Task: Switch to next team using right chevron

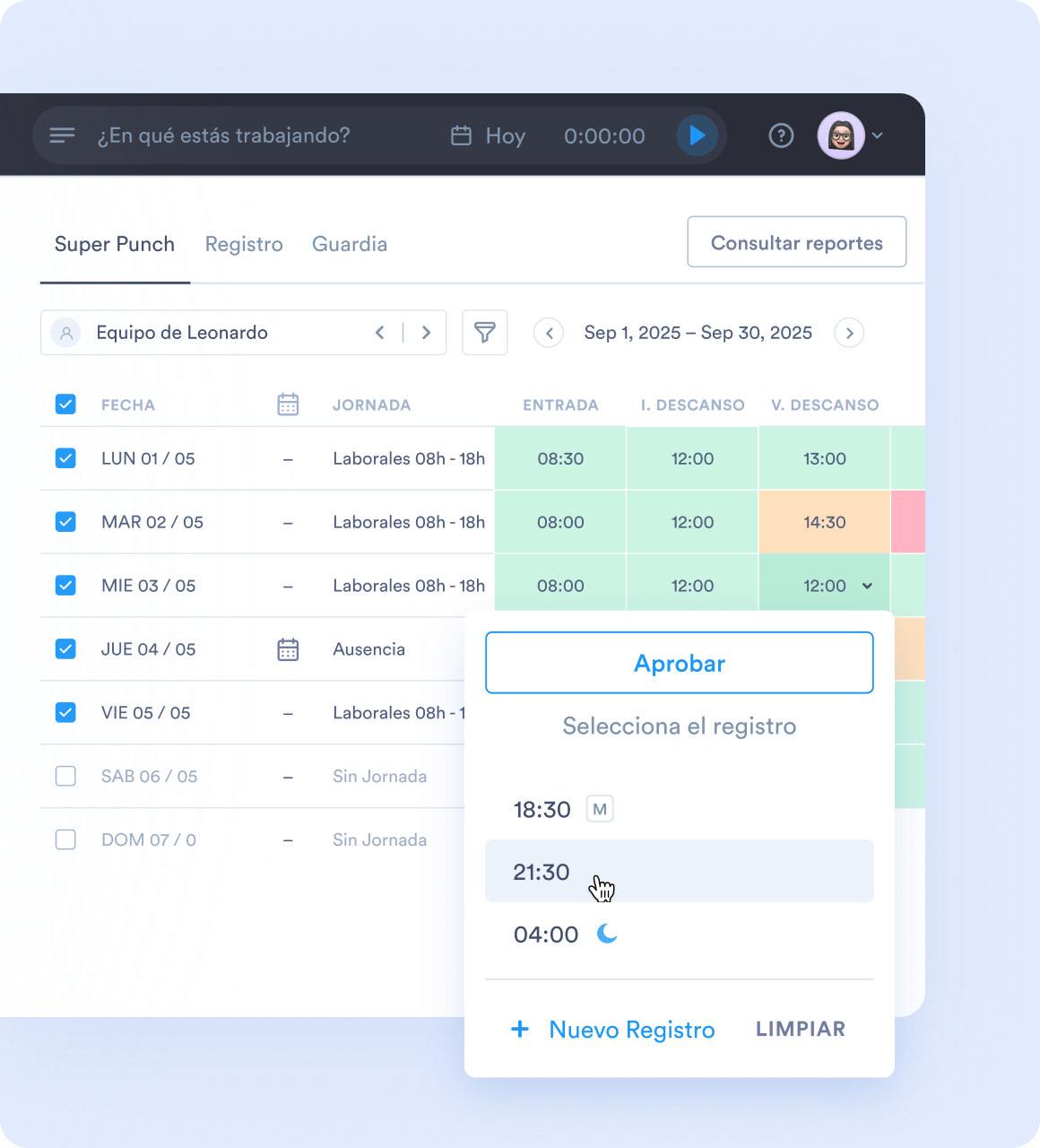Action: [427, 333]
